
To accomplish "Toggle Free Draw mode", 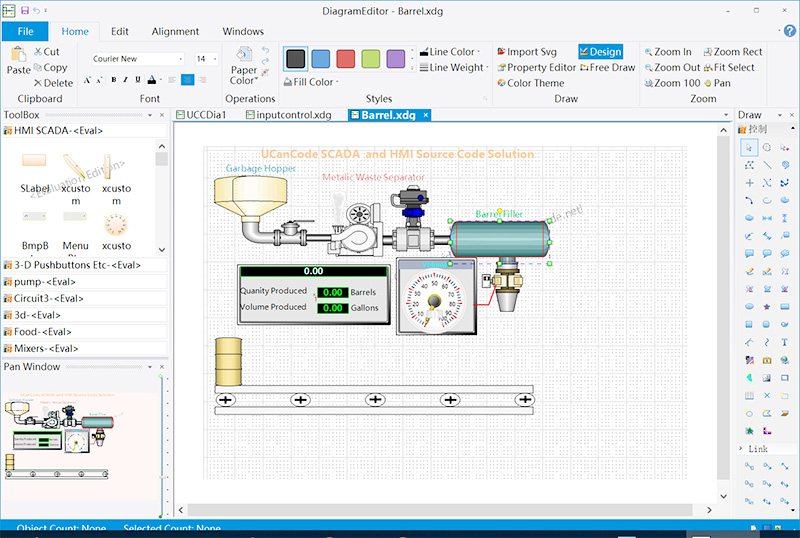I will click(607, 67).
